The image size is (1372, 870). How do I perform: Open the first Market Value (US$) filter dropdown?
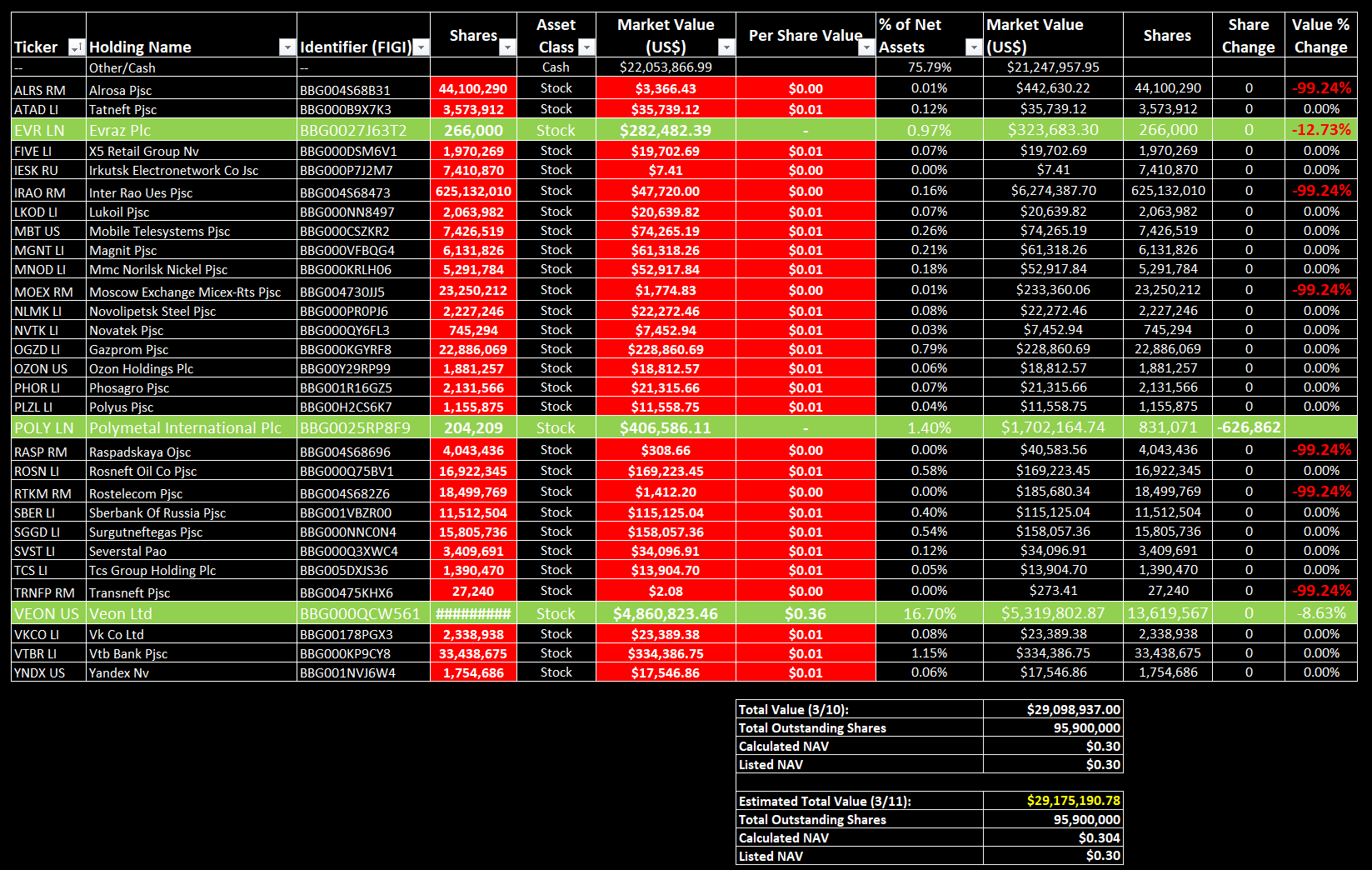(x=726, y=47)
